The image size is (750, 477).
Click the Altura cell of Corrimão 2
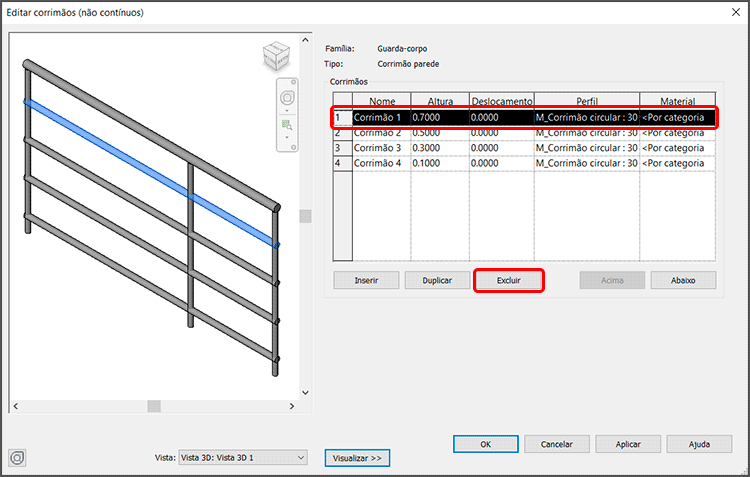pyautogui.click(x=439, y=132)
